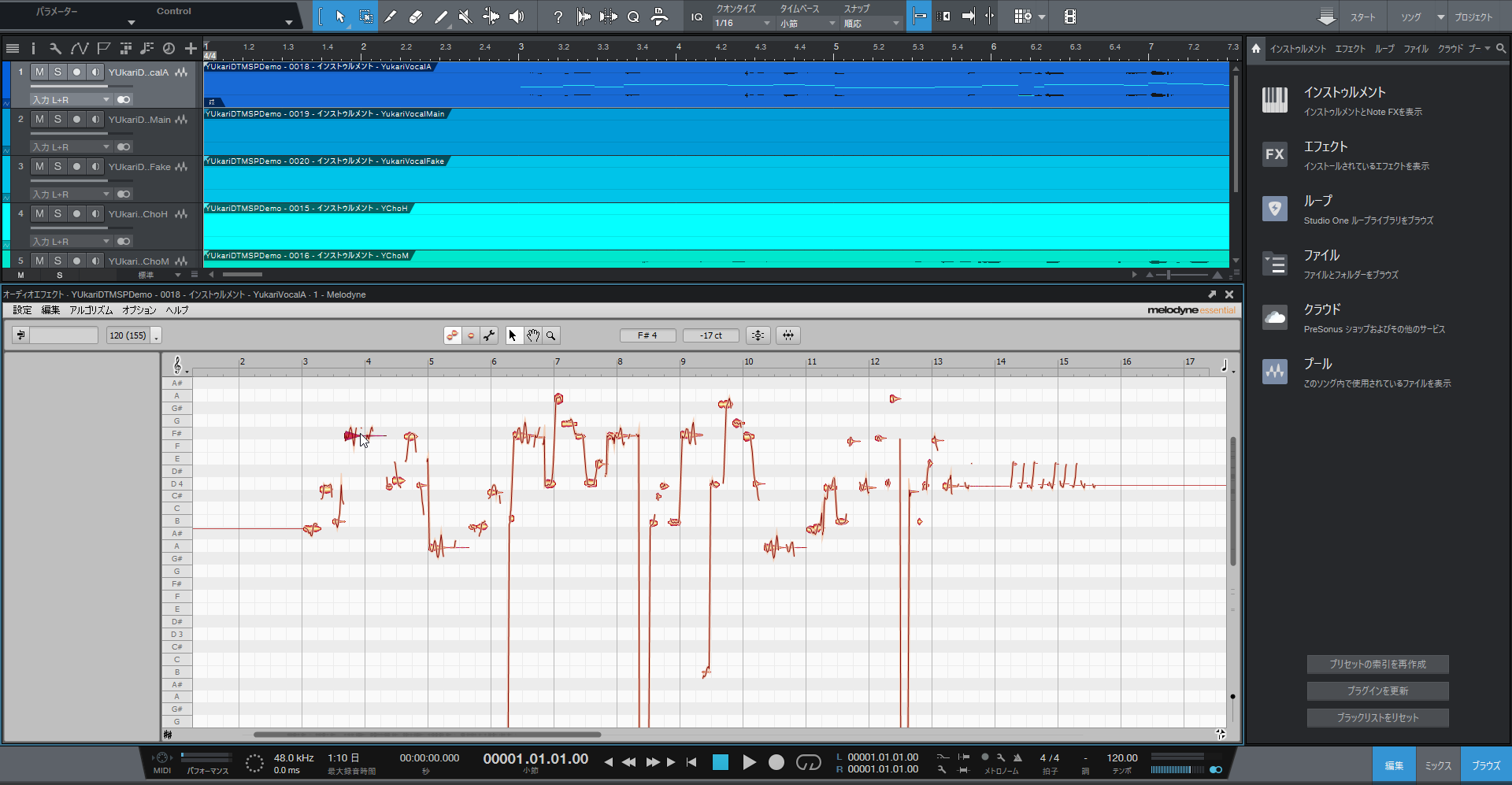Select the Melodyne zoom magnifier tool
The width and height of the screenshot is (1512, 785).
pos(551,335)
